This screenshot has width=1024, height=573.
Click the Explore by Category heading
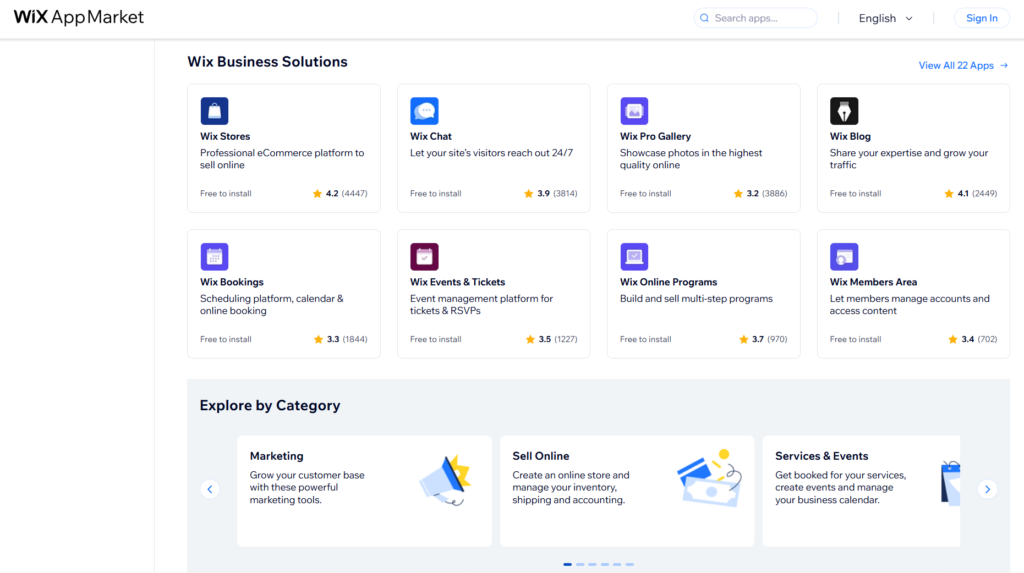coord(270,405)
